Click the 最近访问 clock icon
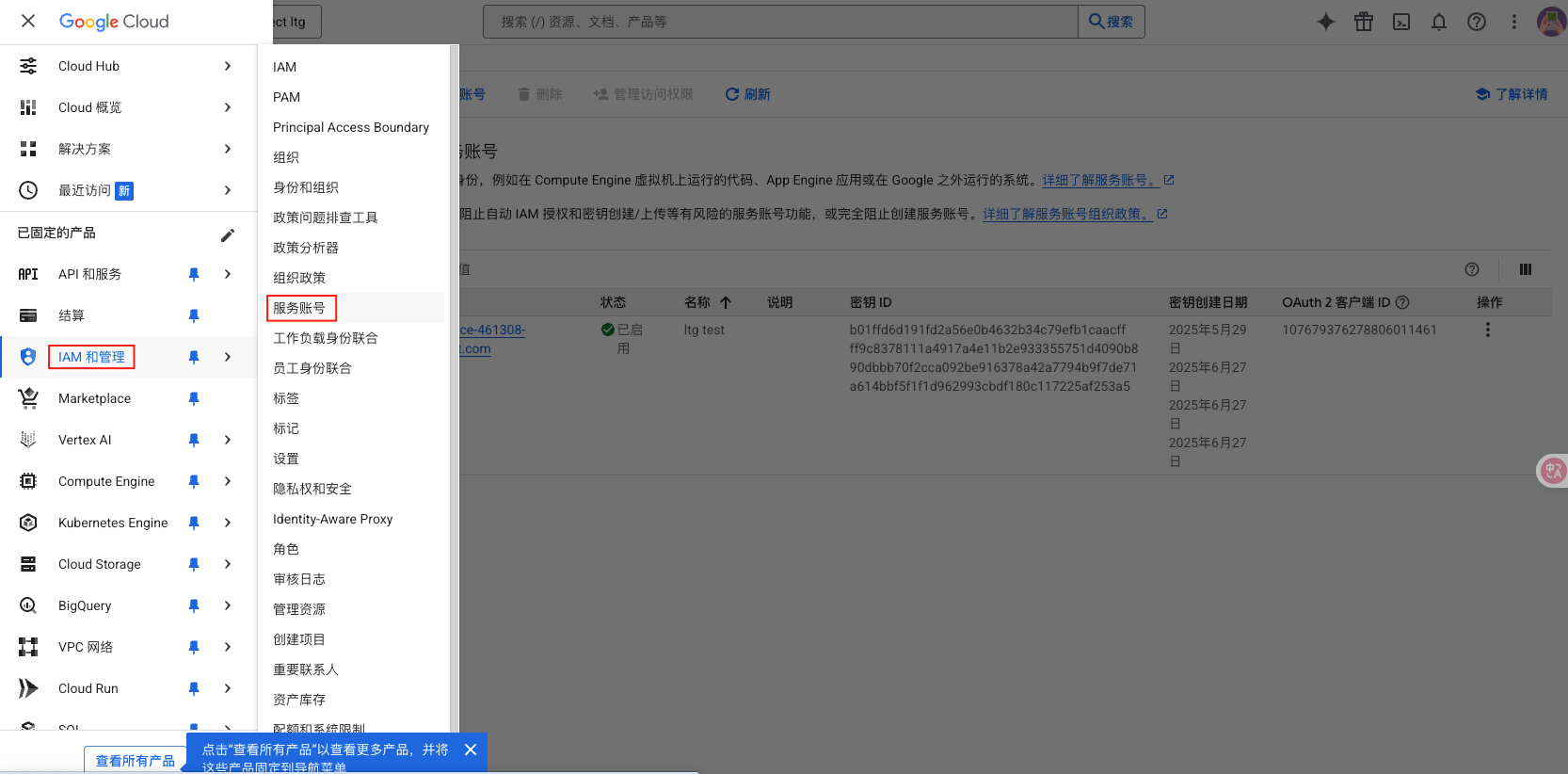The width and height of the screenshot is (1568, 774). click(28, 190)
